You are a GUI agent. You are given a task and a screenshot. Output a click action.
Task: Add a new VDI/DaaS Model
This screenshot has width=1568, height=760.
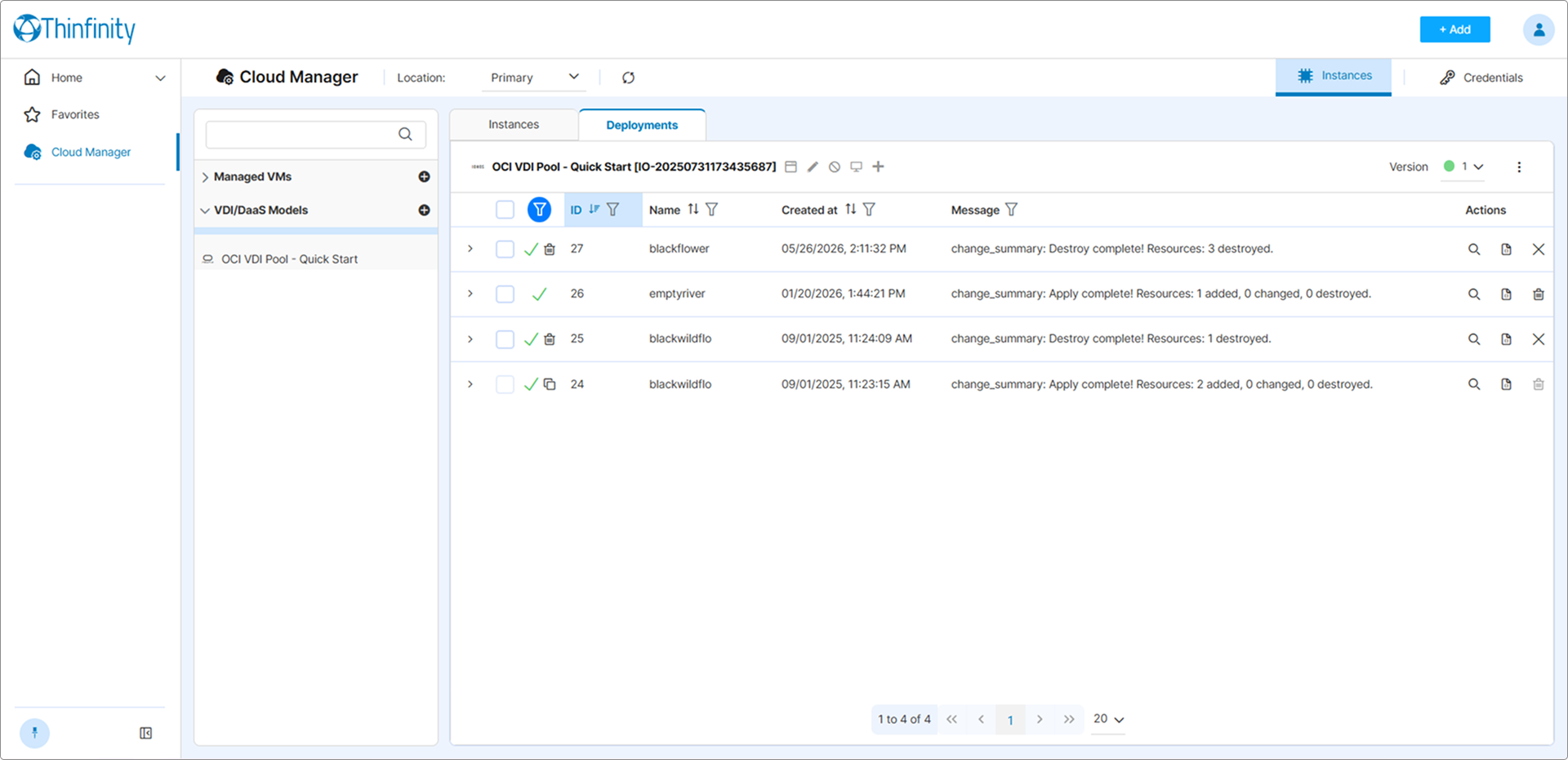click(x=424, y=210)
